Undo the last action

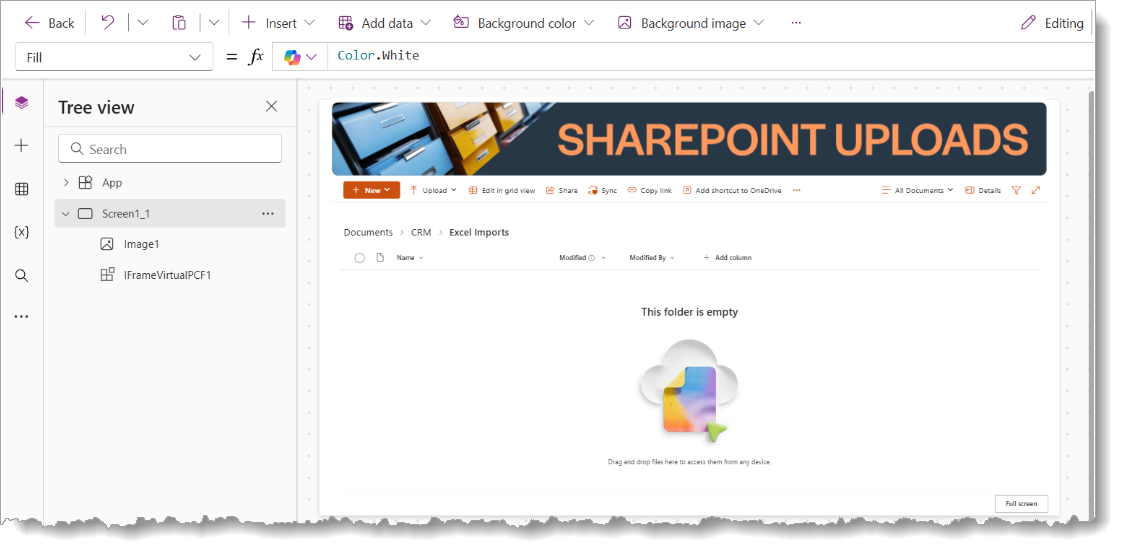[x=107, y=23]
